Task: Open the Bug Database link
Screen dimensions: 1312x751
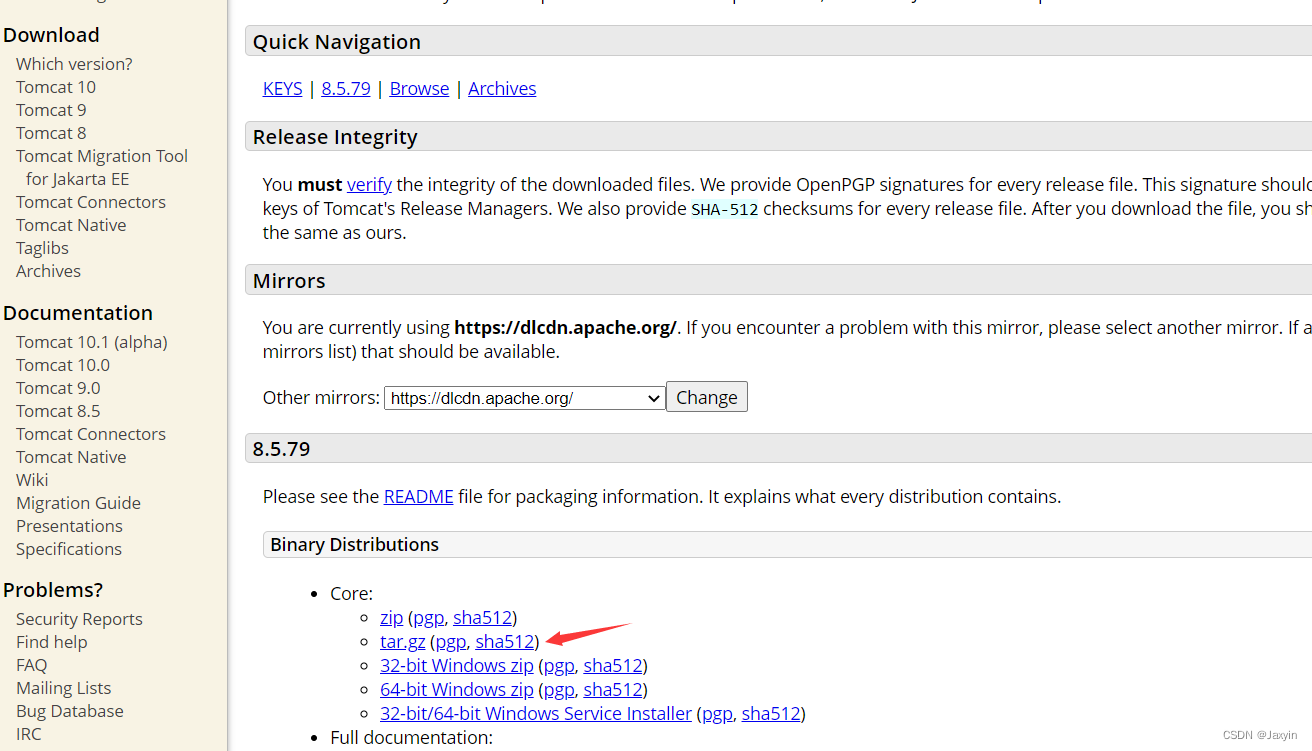Action: pyautogui.click(x=70, y=711)
